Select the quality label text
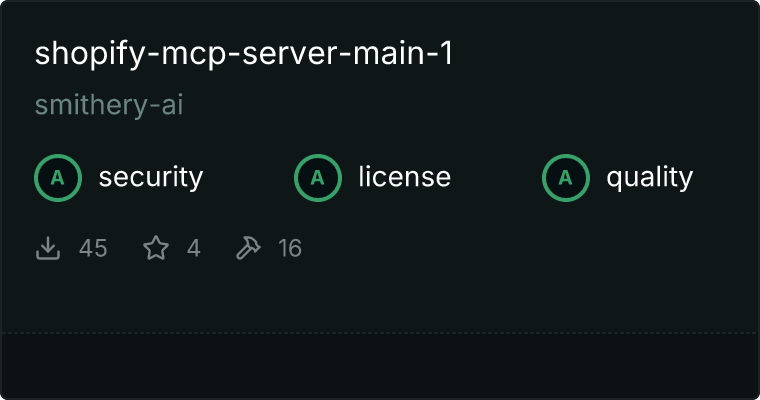This screenshot has width=760, height=400. pyautogui.click(x=649, y=177)
